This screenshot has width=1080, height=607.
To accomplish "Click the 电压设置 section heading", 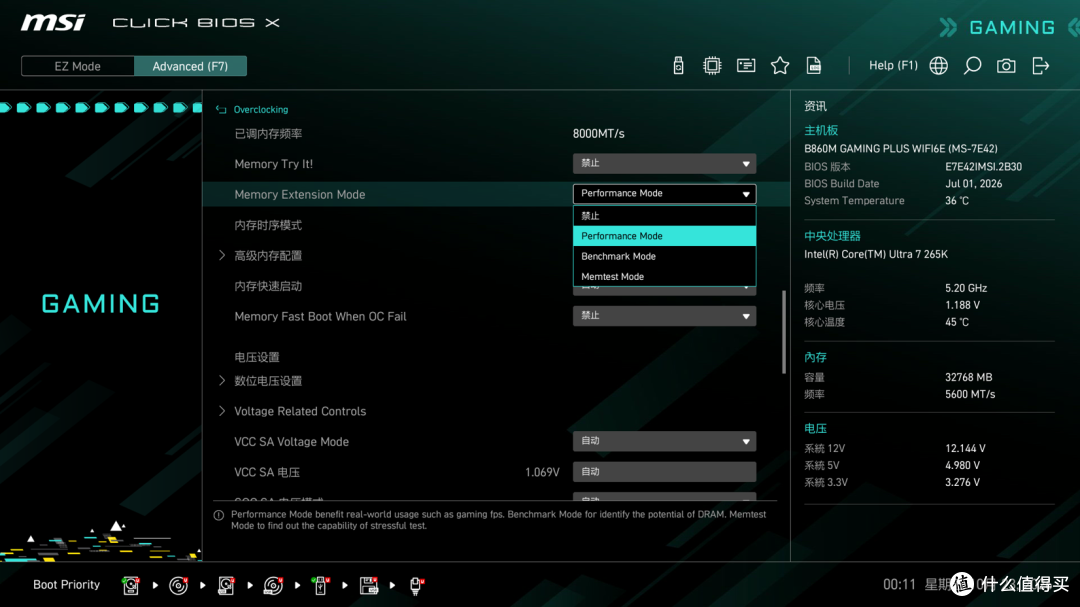I will pyautogui.click(x=257, y=357).
